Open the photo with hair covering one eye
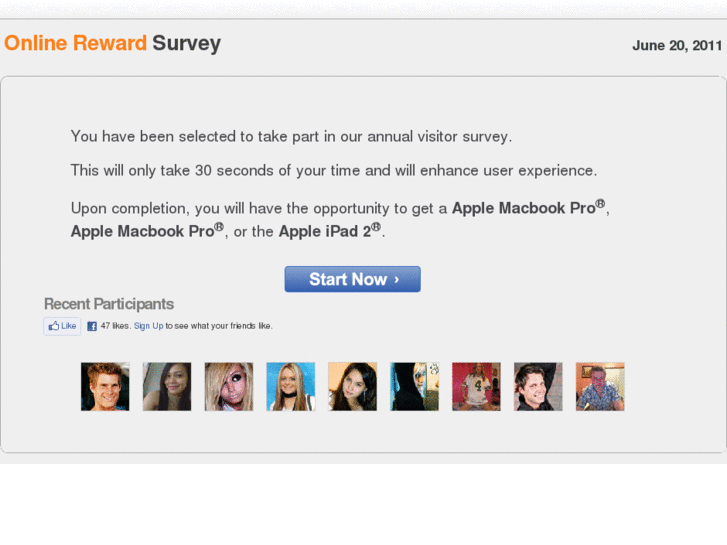This screenshot has height=545, width=727. click(229, 387)
